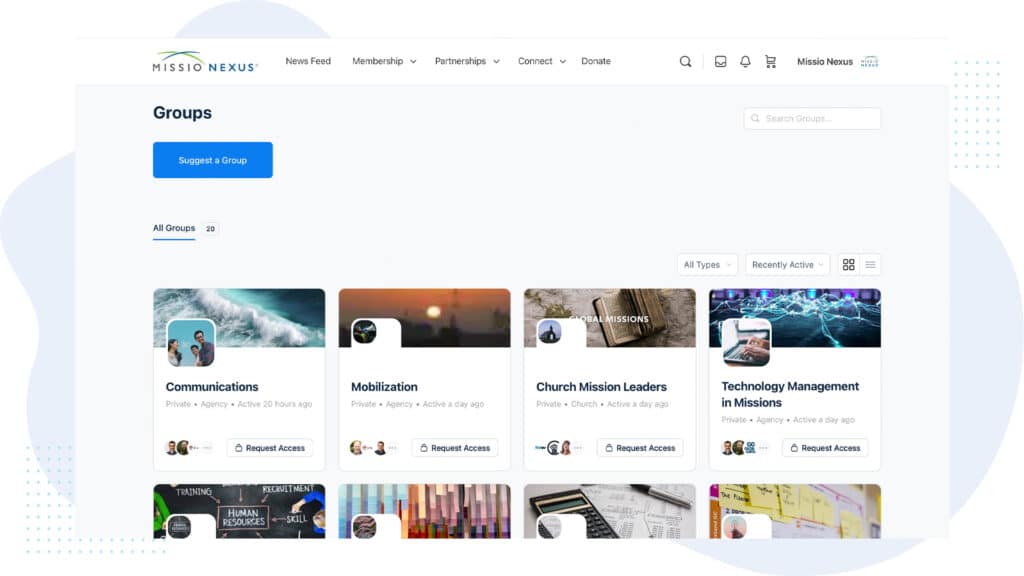Switch to grid view layout
This screenshot has height=576, width=1024.
[x=849, y=265]
